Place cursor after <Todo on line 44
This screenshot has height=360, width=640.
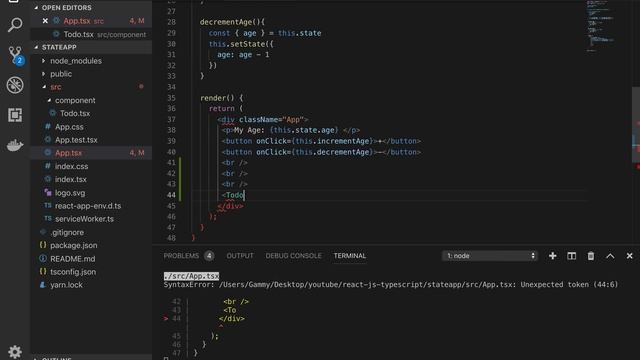[x=244, y=195]
